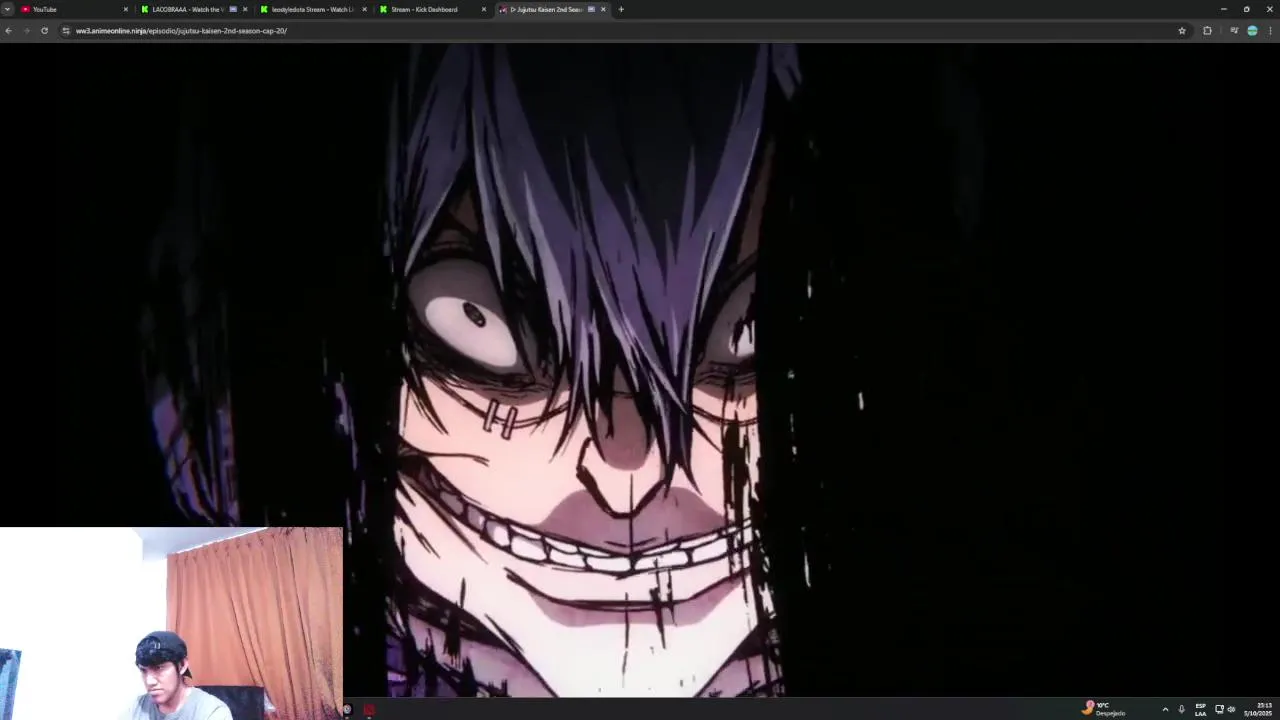
Task: Open the taskbar clock and date
Action: coord(1258,709)
